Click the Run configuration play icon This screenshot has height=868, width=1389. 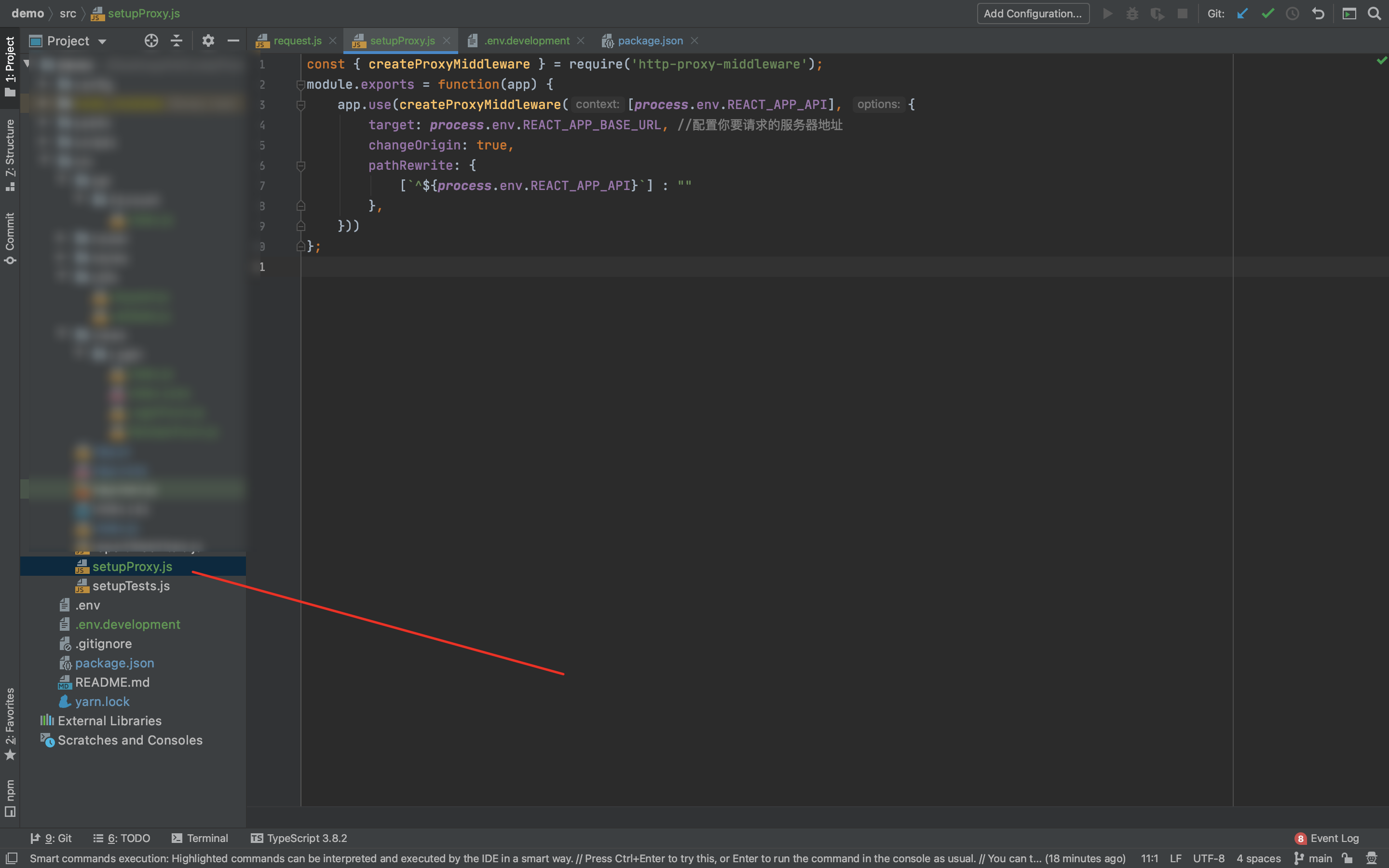[1108, 14]
